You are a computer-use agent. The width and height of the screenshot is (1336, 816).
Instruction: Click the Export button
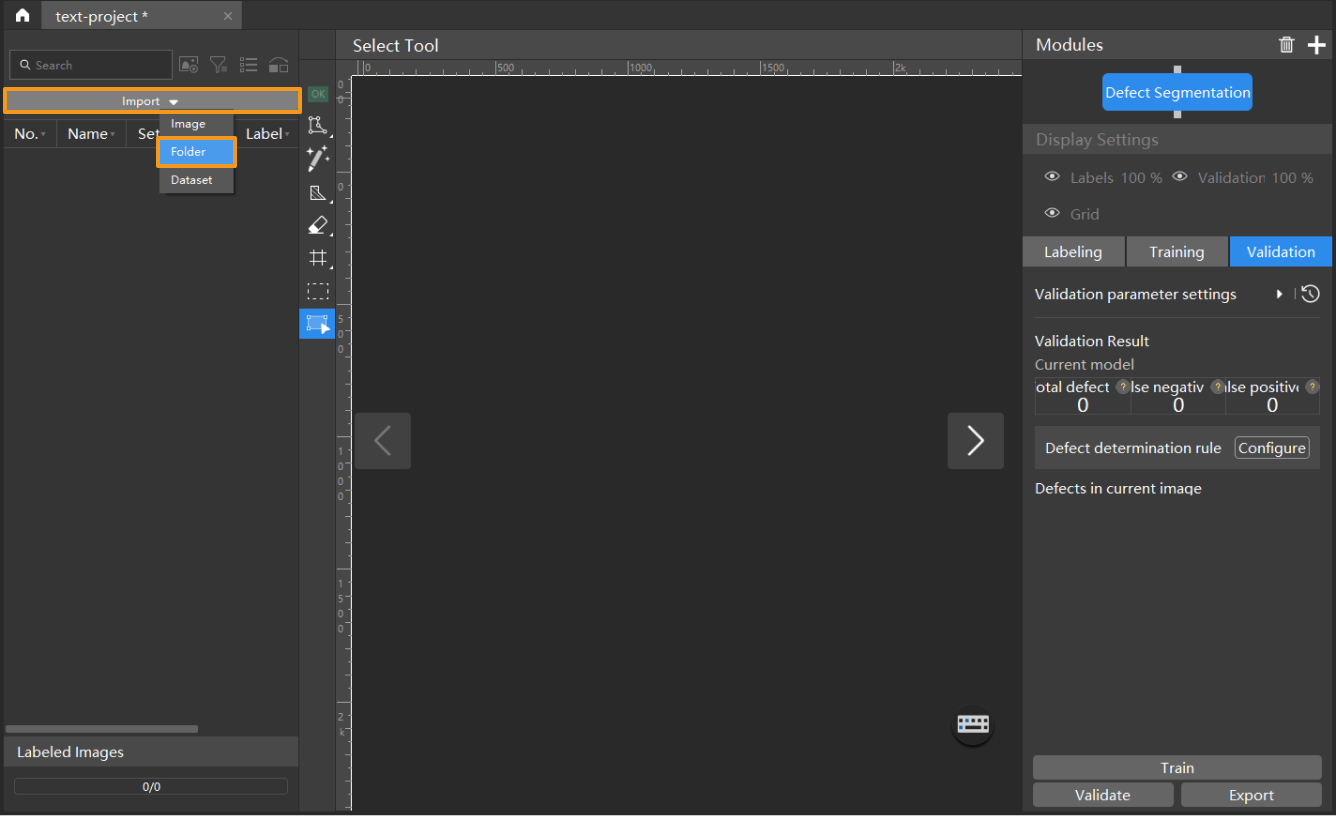click(1251, 795)
